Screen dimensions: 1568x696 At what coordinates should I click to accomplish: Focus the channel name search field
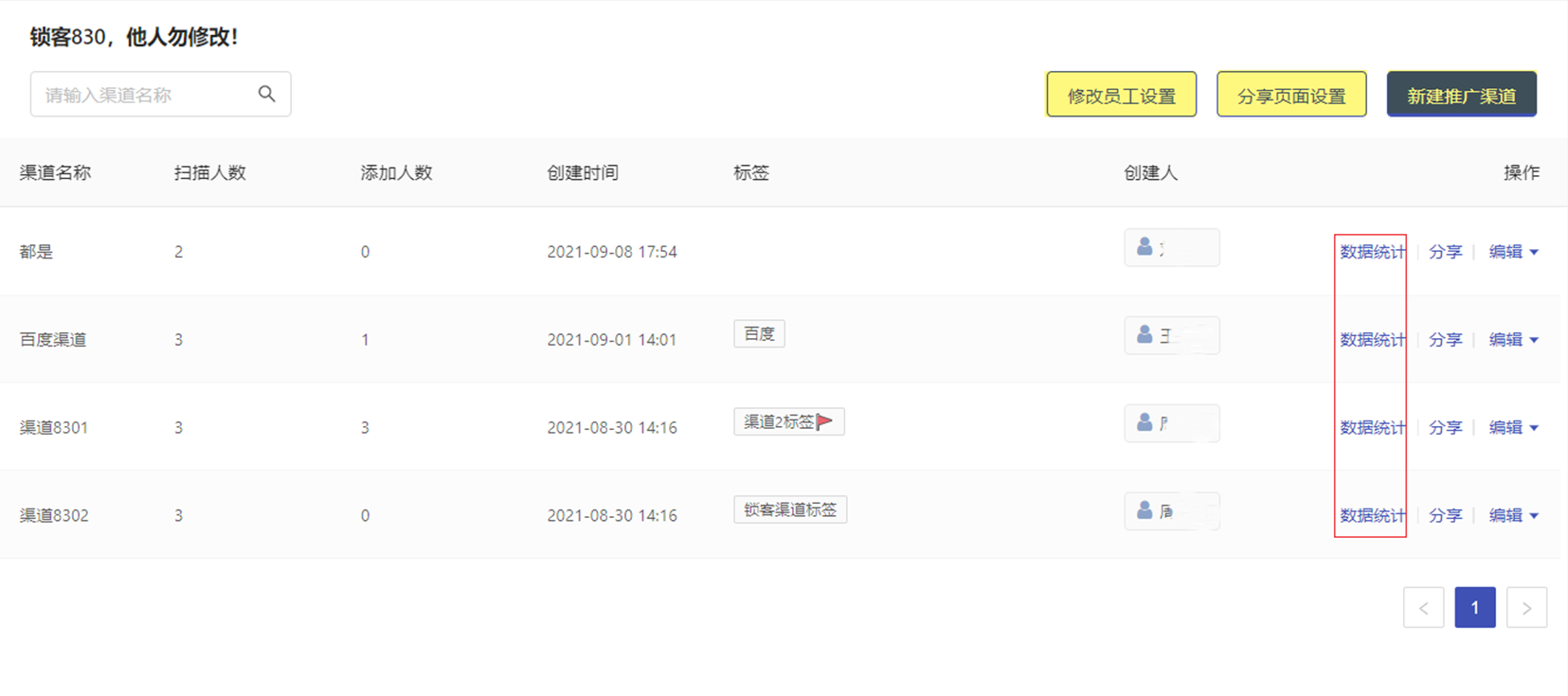click(160, 94)
